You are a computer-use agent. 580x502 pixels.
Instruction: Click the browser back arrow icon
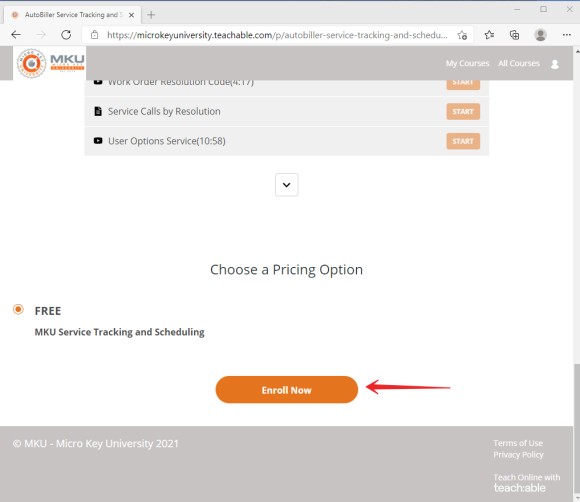(x=16, y=35)
